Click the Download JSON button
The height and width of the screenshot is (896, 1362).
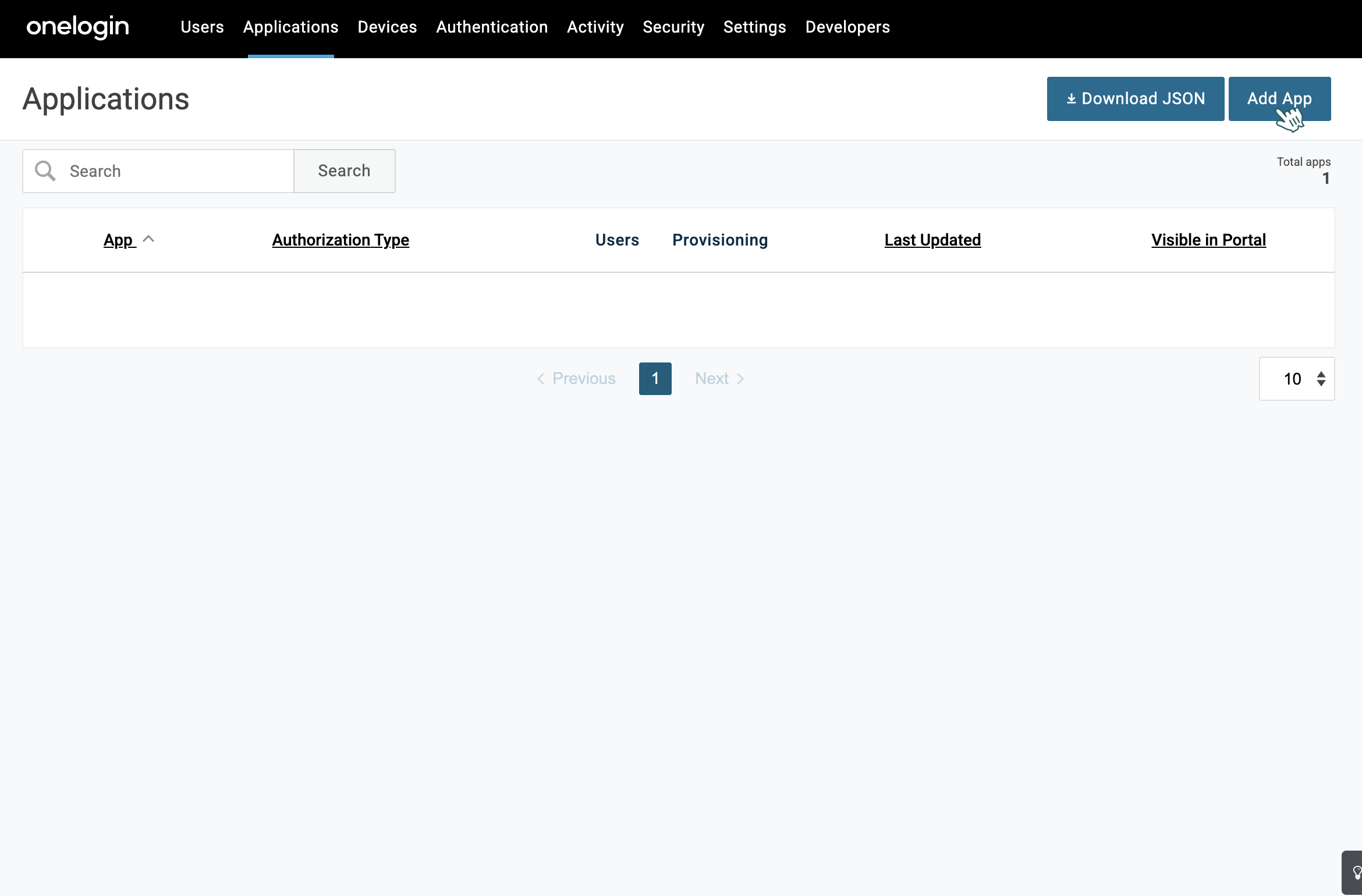click(x=1135, y=99)
